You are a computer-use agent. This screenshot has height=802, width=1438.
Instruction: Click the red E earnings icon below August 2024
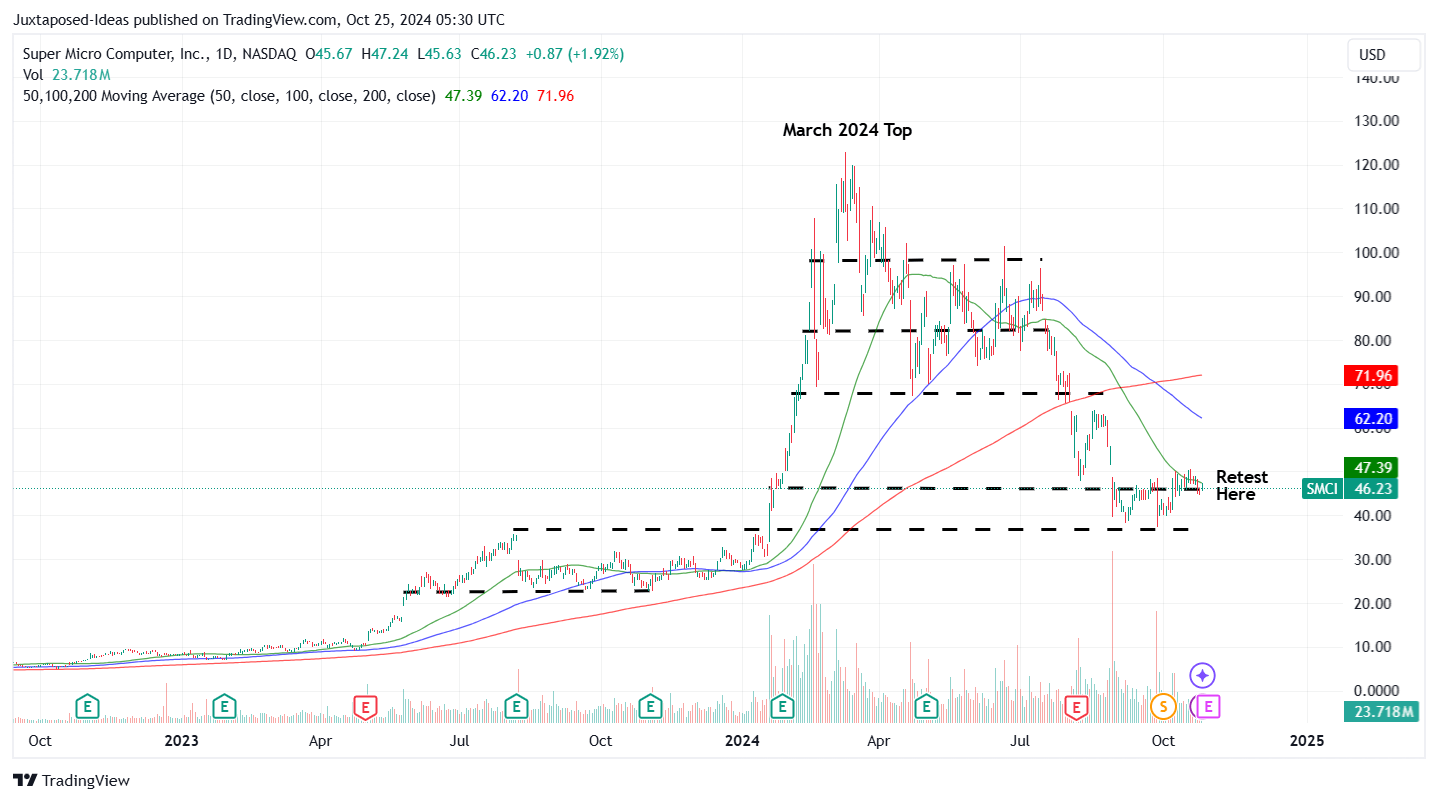[x=1076, y=707]
